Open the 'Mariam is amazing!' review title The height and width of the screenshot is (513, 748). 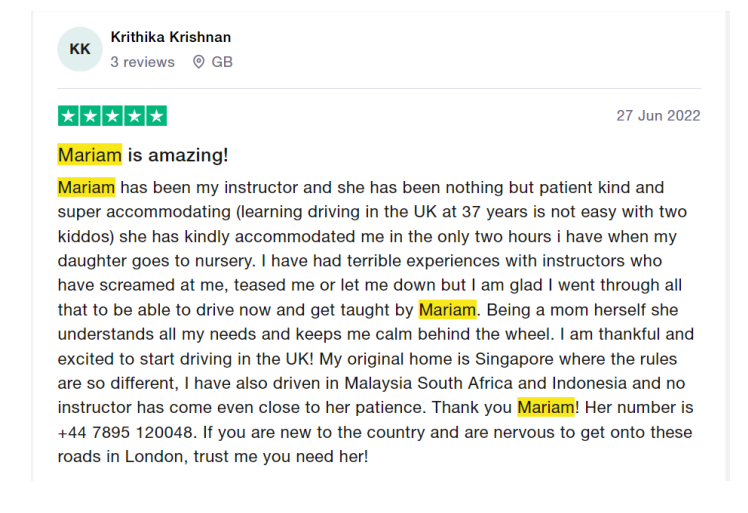[143, 155]
